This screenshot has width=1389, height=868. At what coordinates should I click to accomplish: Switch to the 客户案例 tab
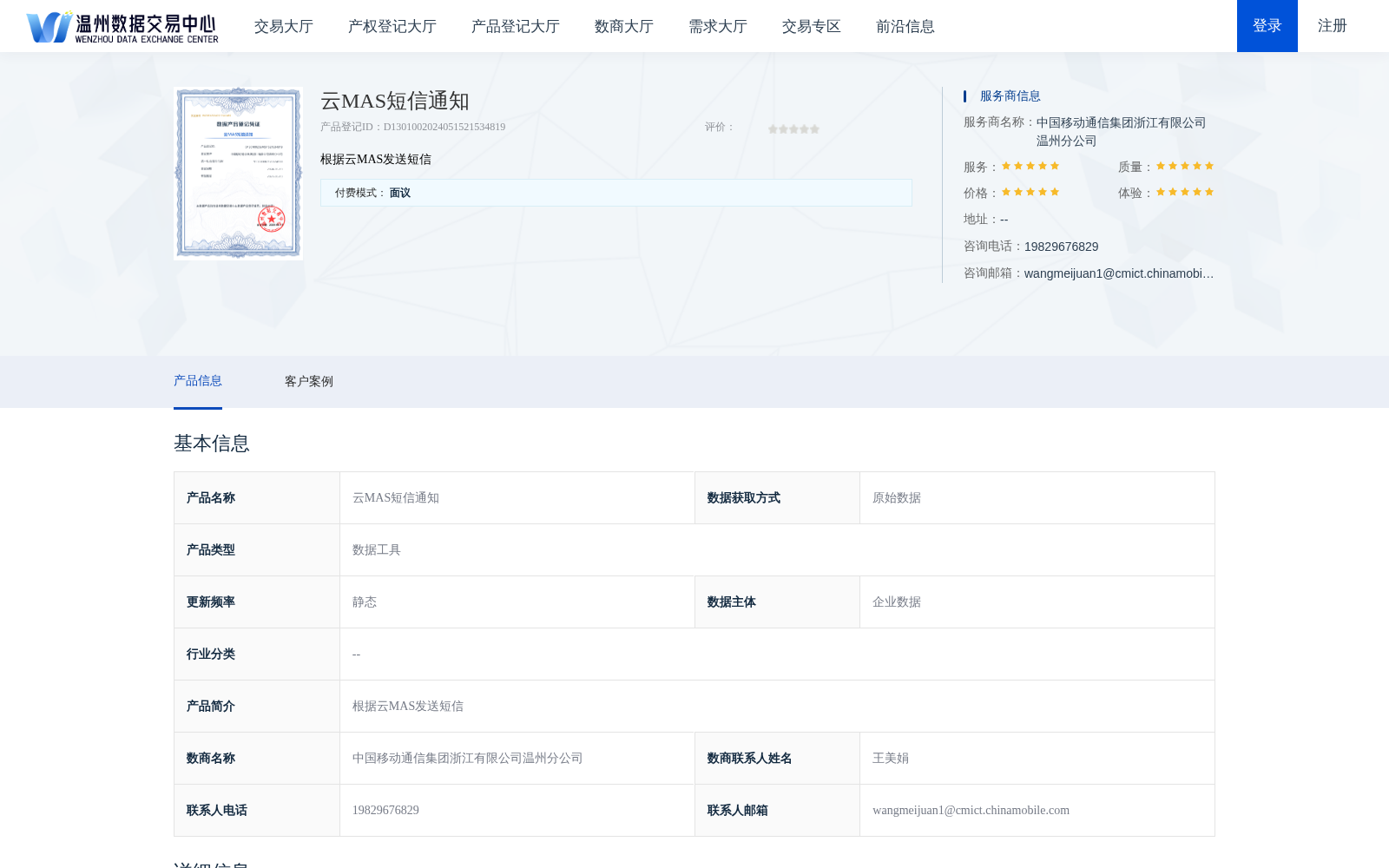coord(309,381)
